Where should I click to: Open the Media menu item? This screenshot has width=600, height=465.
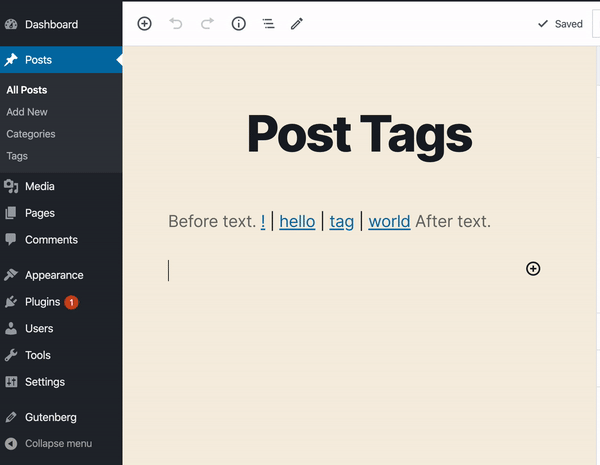pyautogui.click(x=61, y=186)
